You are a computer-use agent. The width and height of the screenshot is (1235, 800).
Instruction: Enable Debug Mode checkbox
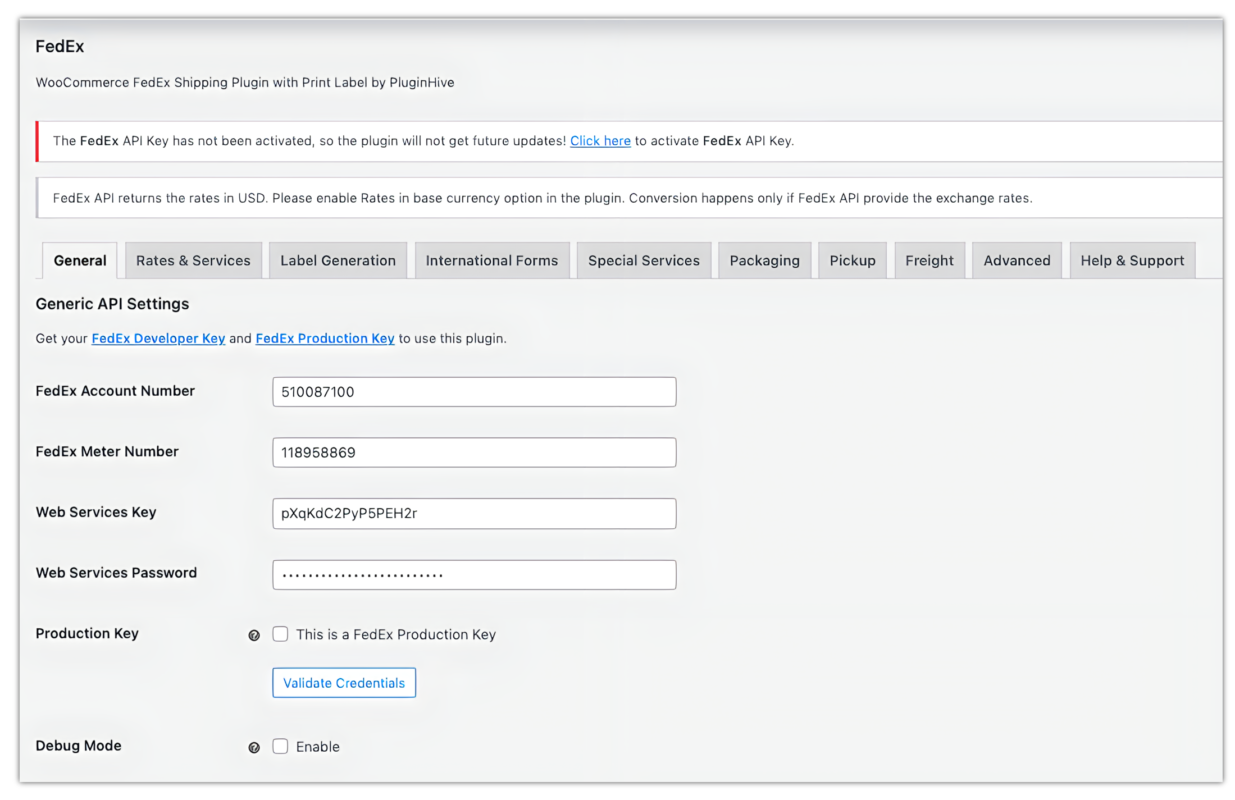281,746
